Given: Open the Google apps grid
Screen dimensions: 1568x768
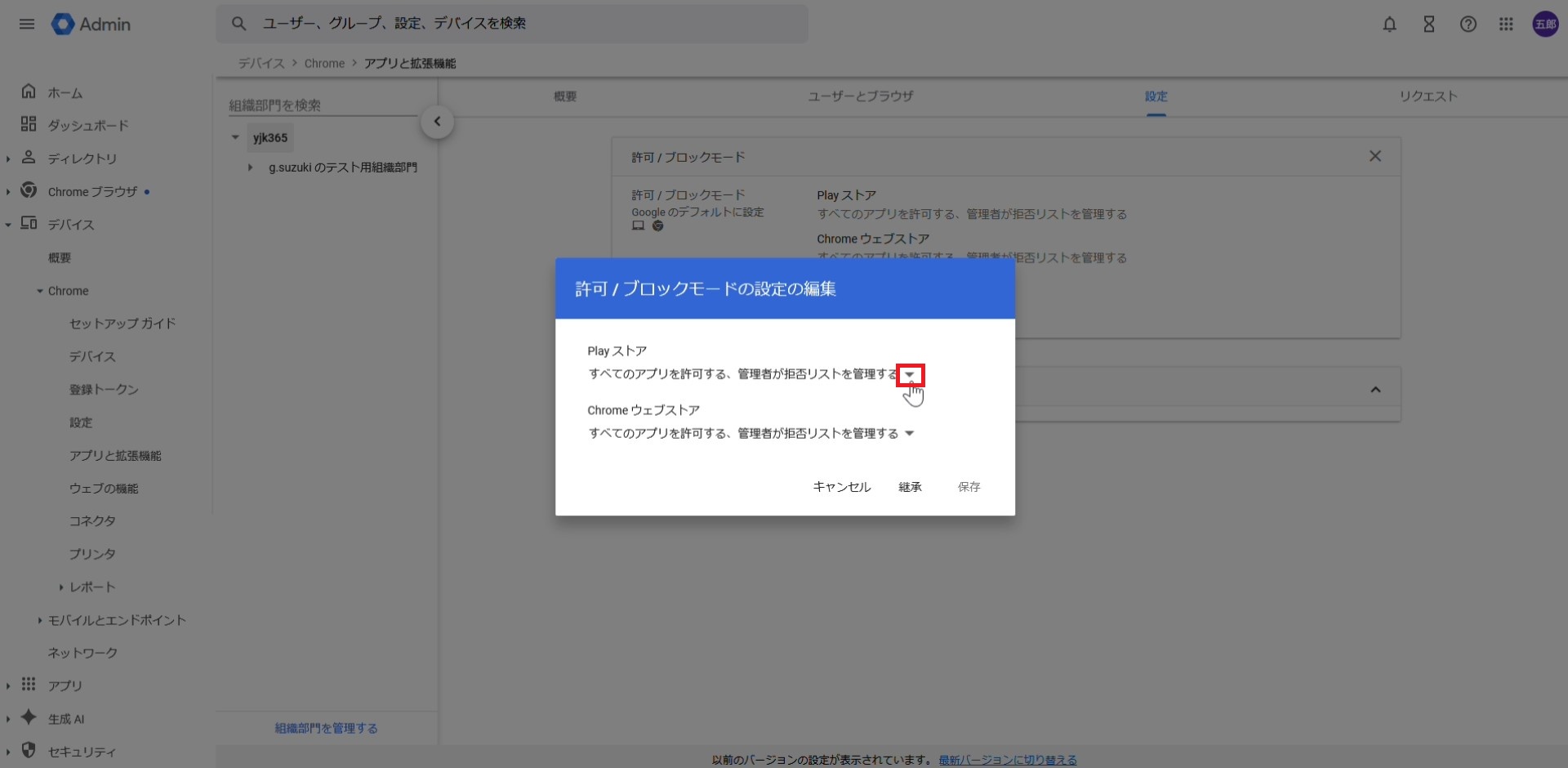Looking at the screenshot, I should pos(1506,25).
